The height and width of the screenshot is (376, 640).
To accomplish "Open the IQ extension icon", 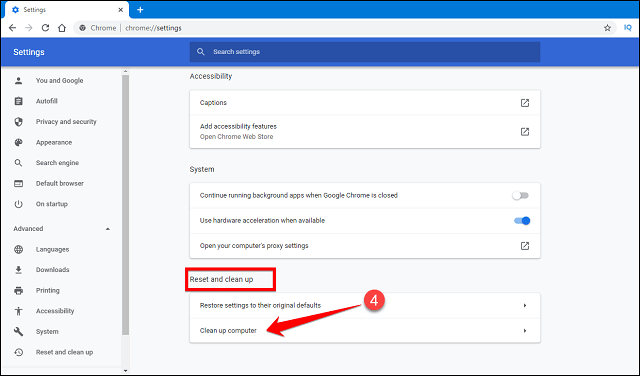I will (627, 28).
